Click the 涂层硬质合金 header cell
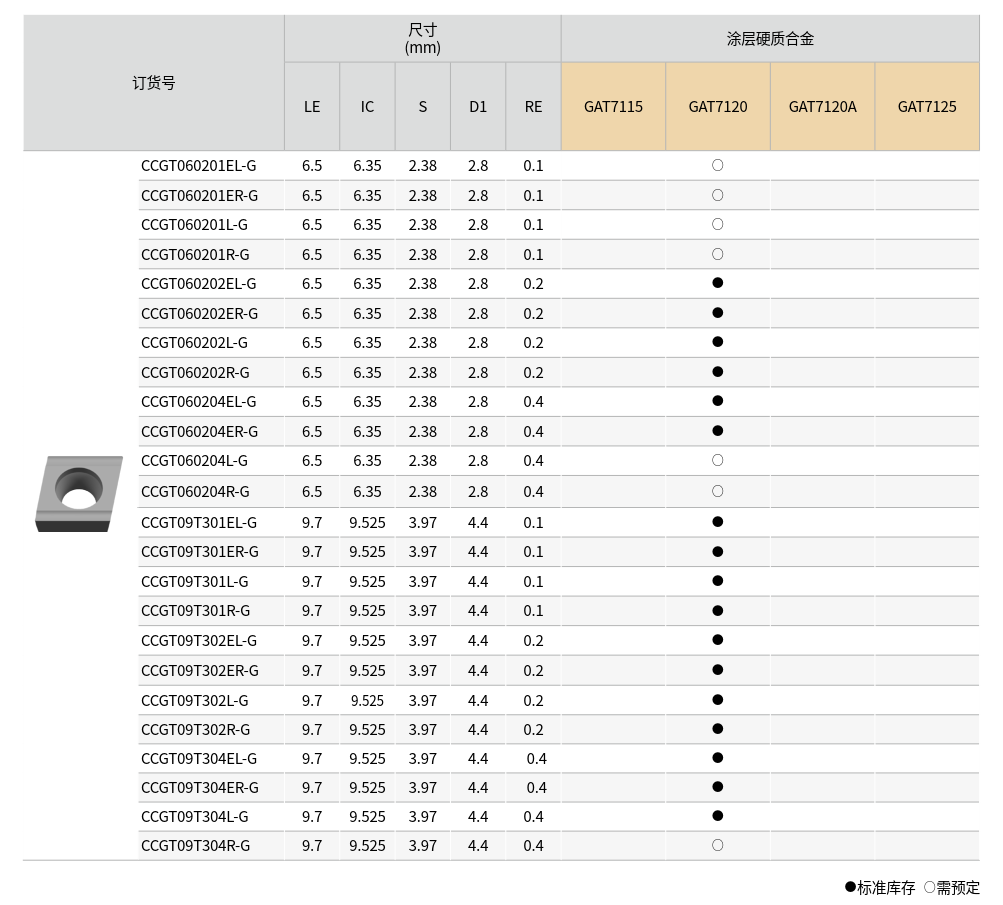The width and height of the screenshot is (1003, 905). click(x=770, y=39)
